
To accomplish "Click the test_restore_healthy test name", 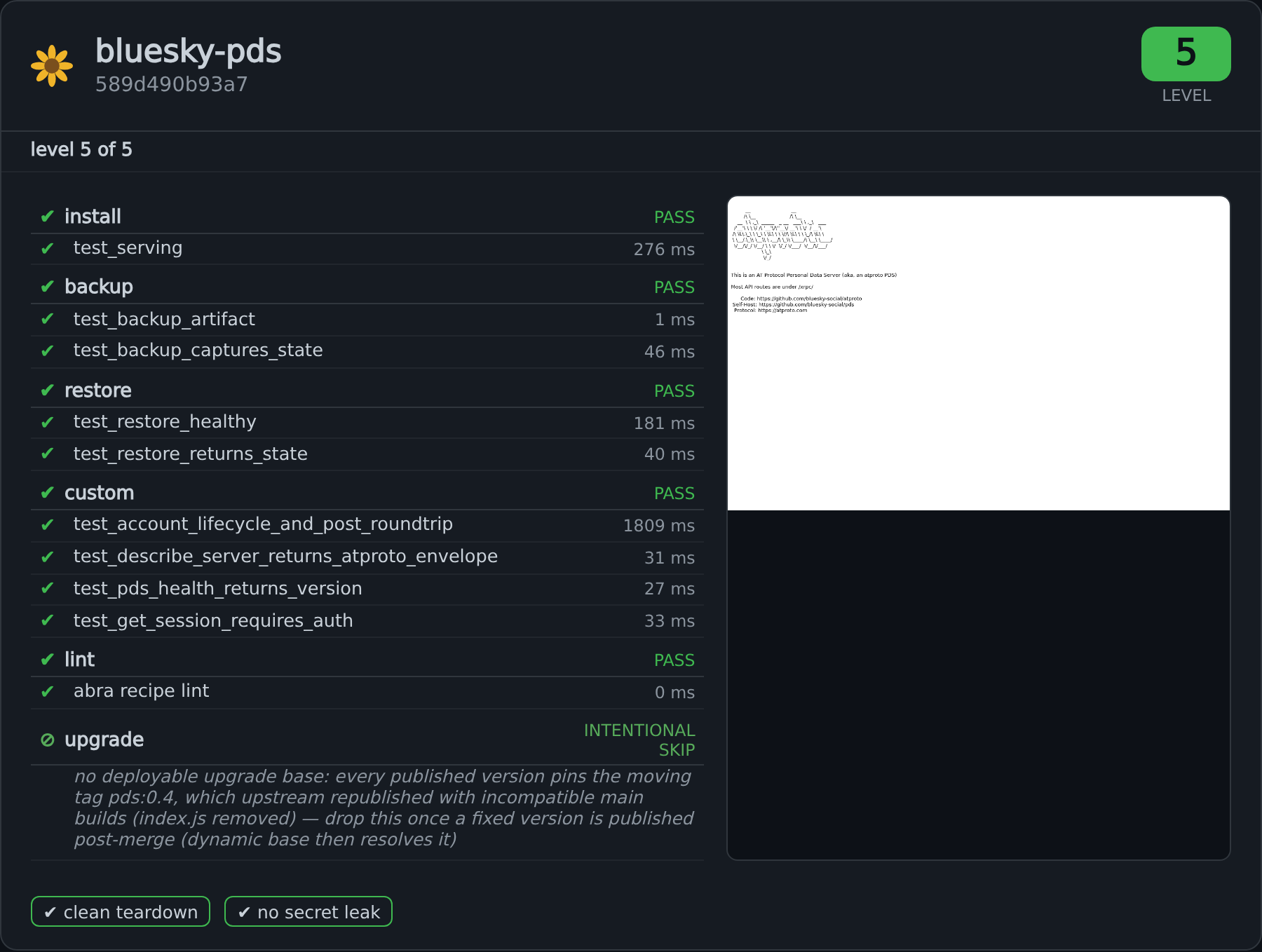I will coord(165,422).
